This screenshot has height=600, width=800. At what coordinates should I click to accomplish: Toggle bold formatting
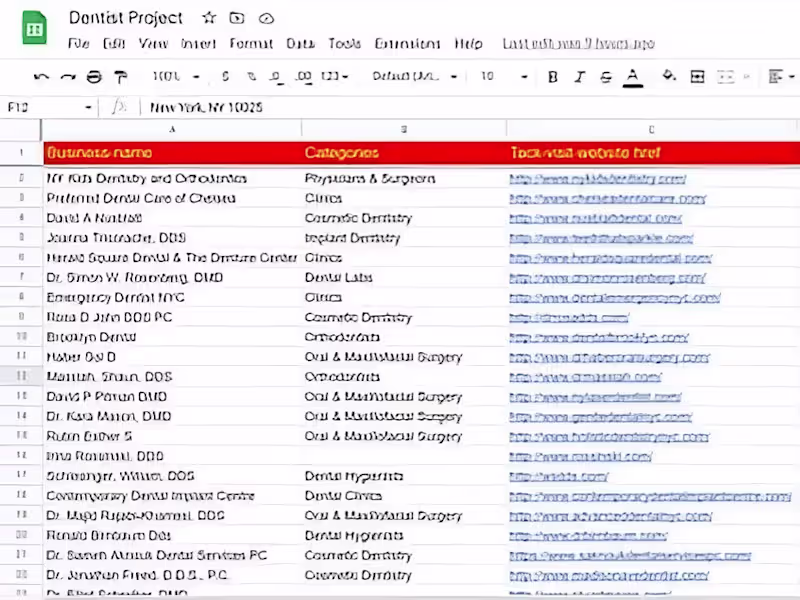point(552,77)
